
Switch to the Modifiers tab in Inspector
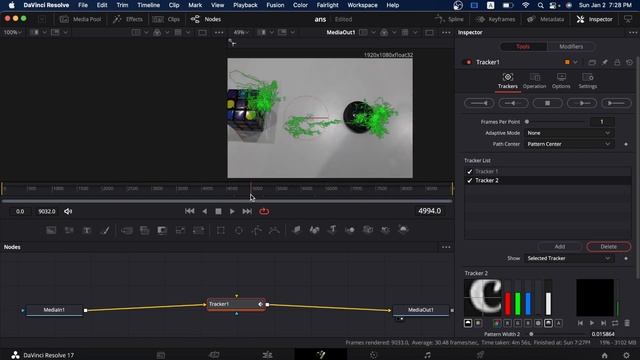click(x=571, y=47)
